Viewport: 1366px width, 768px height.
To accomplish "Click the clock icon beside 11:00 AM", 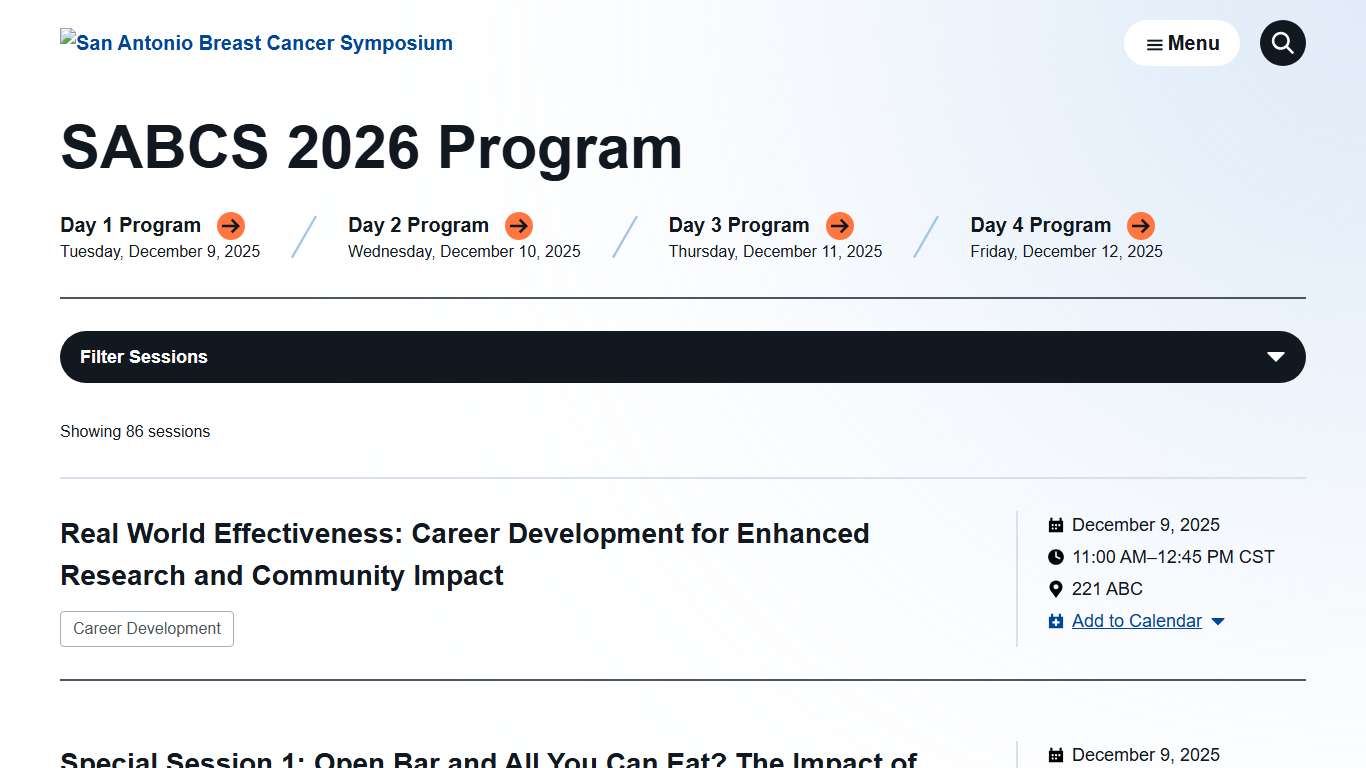I will click(x=1056, y=557).
